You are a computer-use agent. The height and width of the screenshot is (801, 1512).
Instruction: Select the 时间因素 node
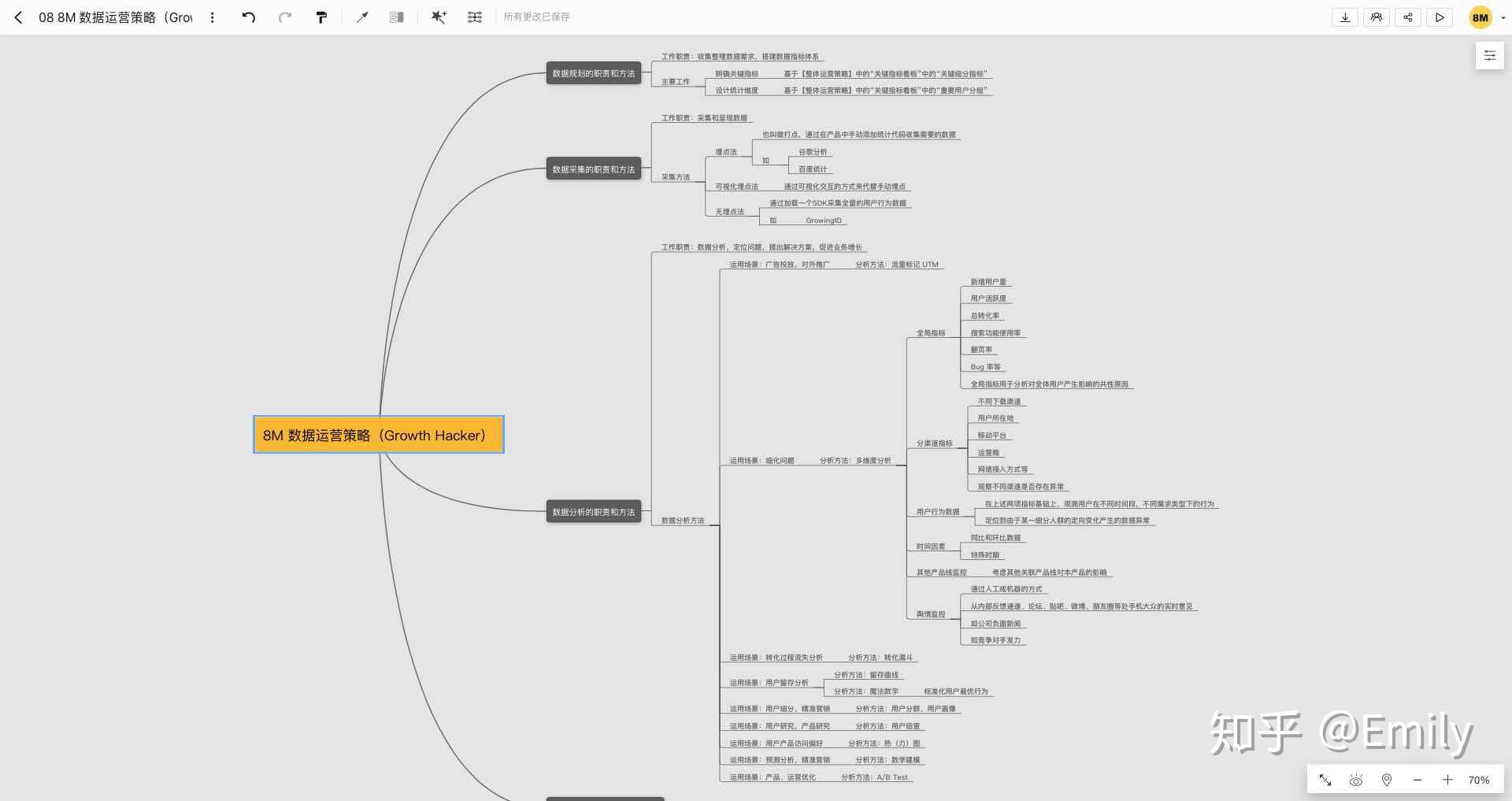tap(931, 547)
